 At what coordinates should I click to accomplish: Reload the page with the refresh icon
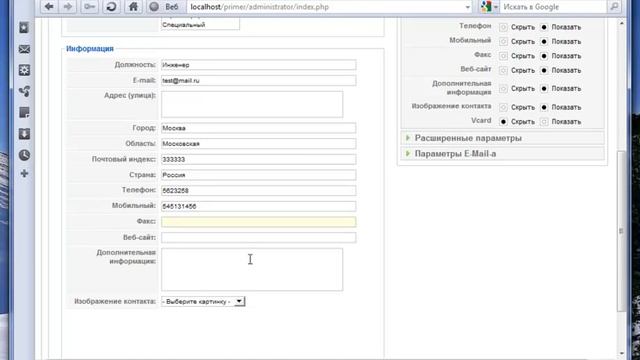(x=111, y=7)
